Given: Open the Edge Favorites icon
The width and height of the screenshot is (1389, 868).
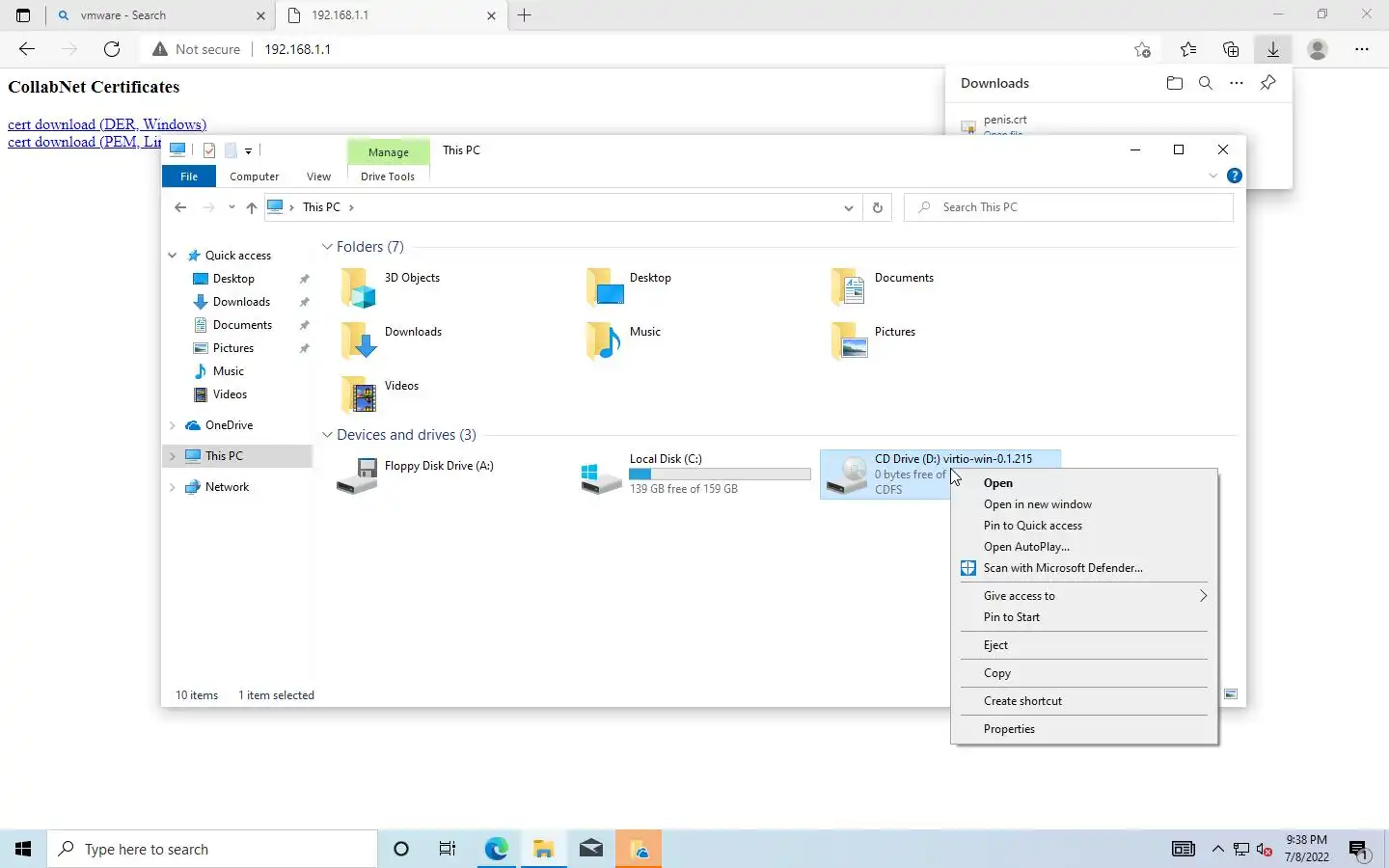Looking at the screenshot, I should 1188,49.
